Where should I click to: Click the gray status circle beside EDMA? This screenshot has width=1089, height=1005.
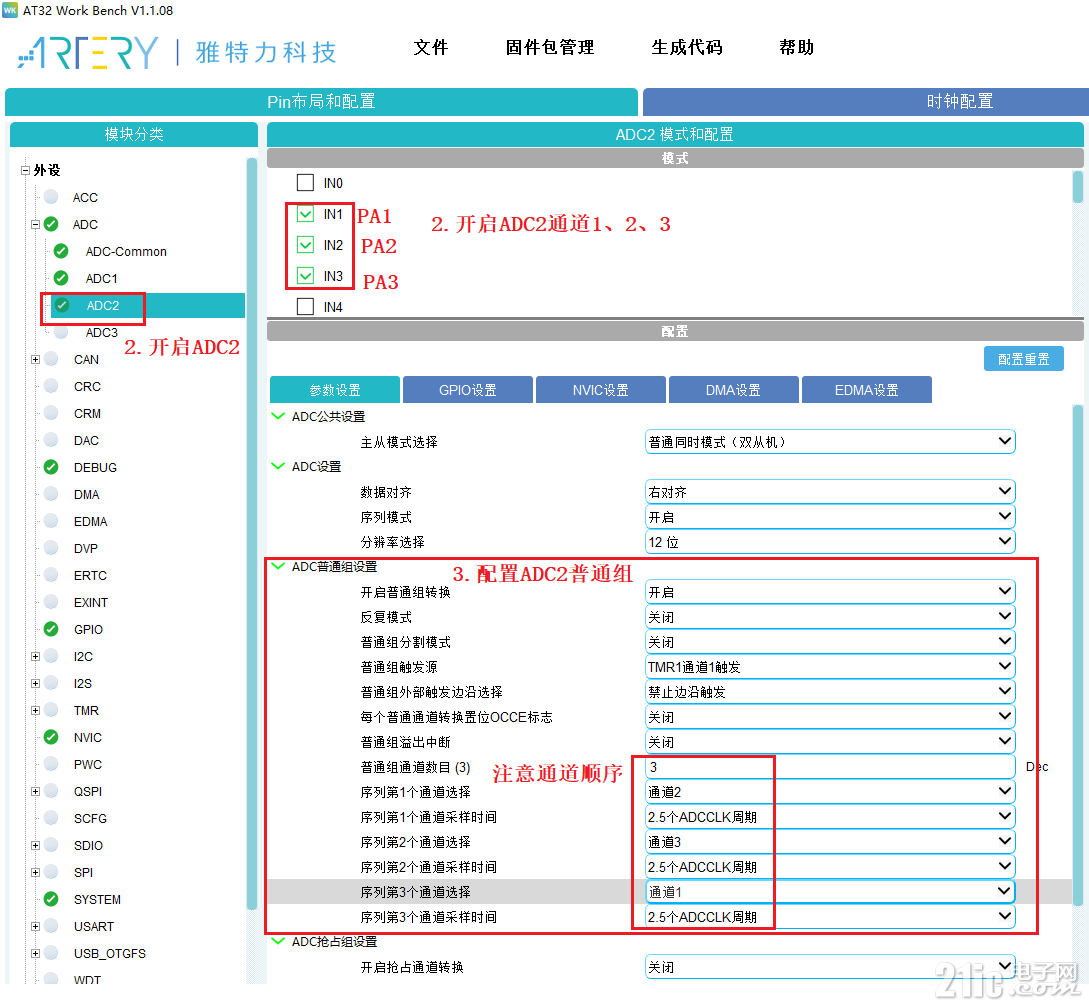pos(51,521)
